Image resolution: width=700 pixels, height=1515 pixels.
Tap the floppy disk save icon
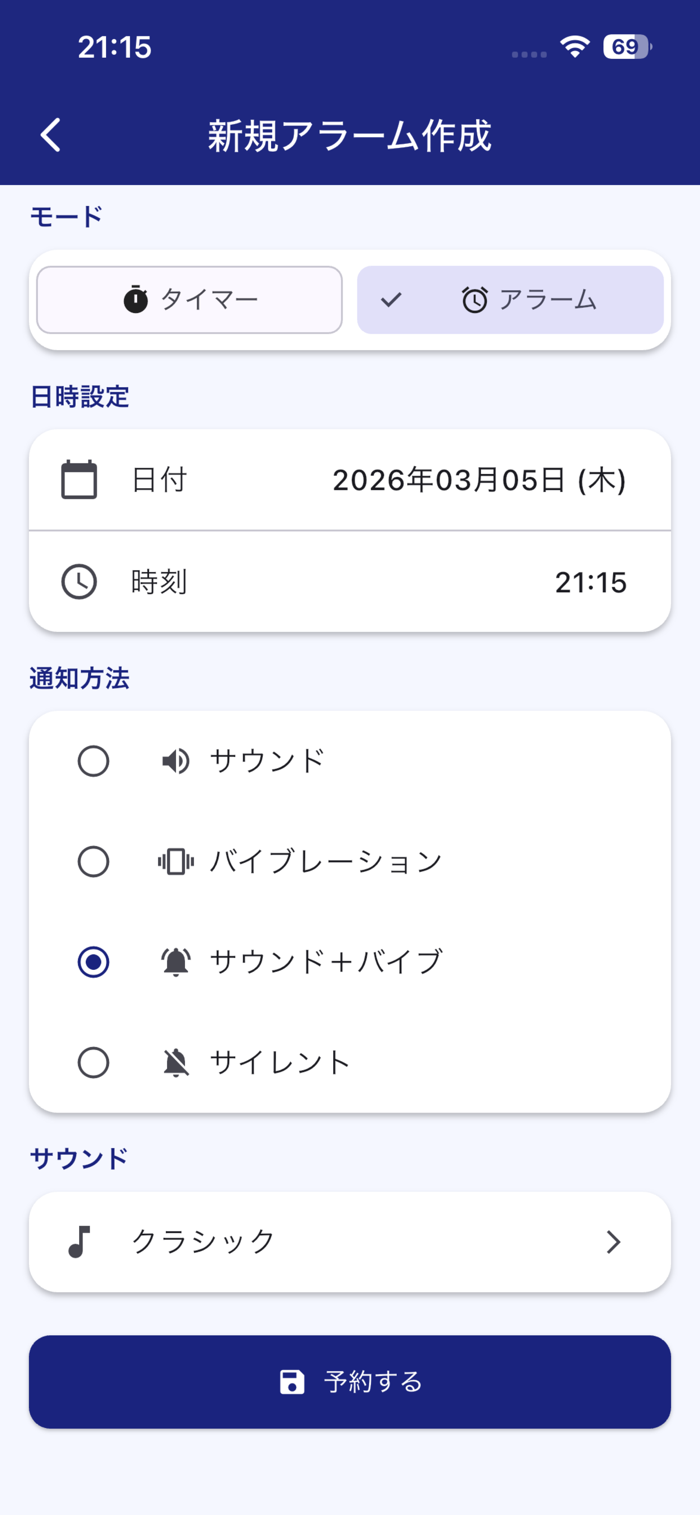point(292,1382)
